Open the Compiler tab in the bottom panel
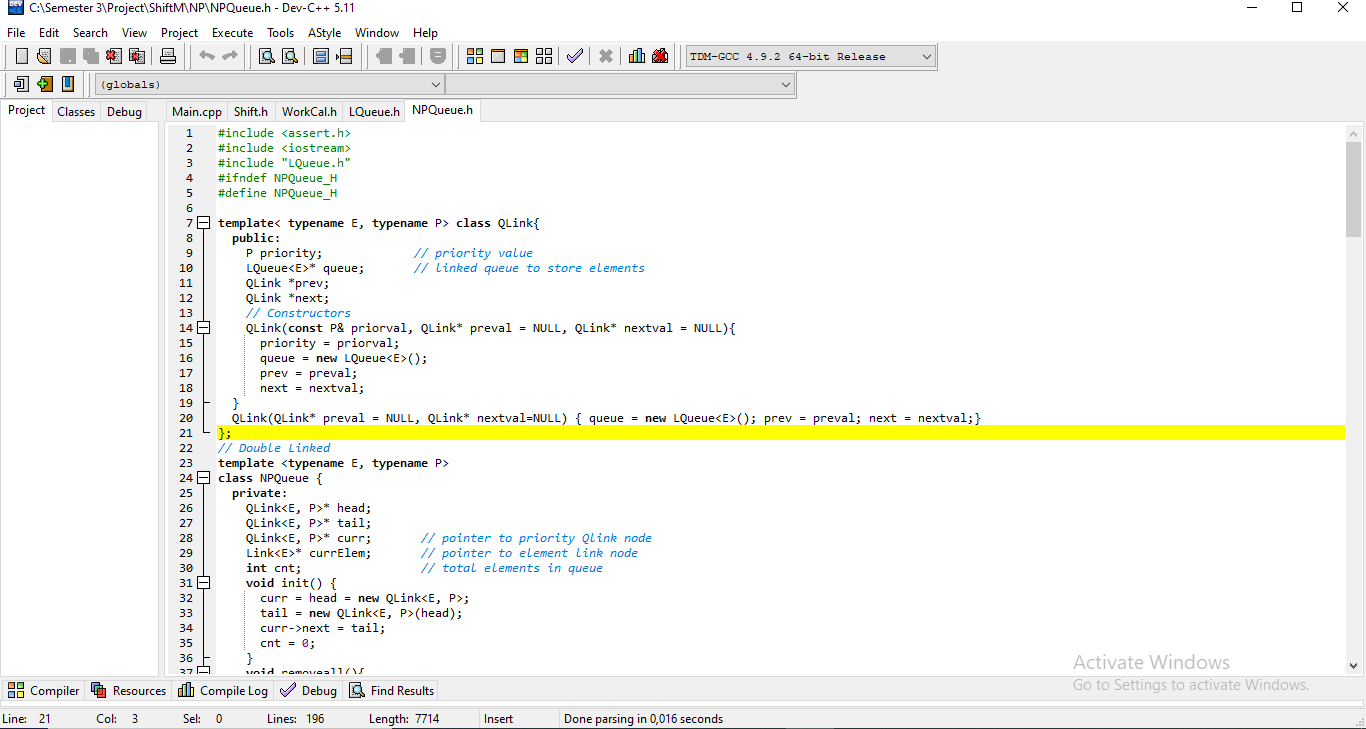Image resolution: width=1366 pixels, height=729 pixels. pyautogui.click(x=44, y=690)
